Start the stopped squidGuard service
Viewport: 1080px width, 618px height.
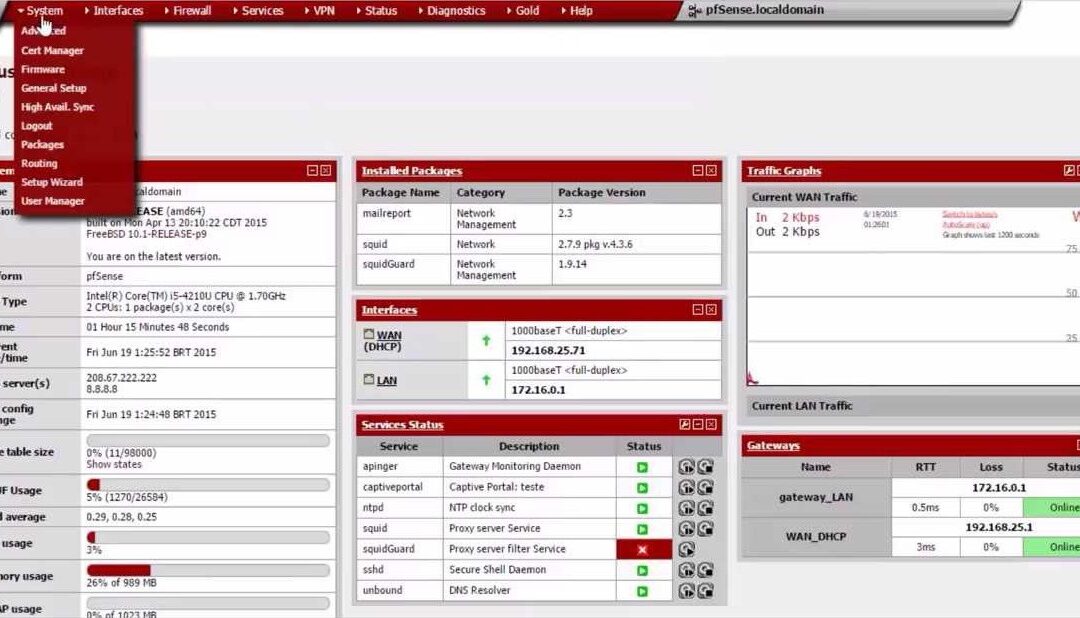click(686, 550)
